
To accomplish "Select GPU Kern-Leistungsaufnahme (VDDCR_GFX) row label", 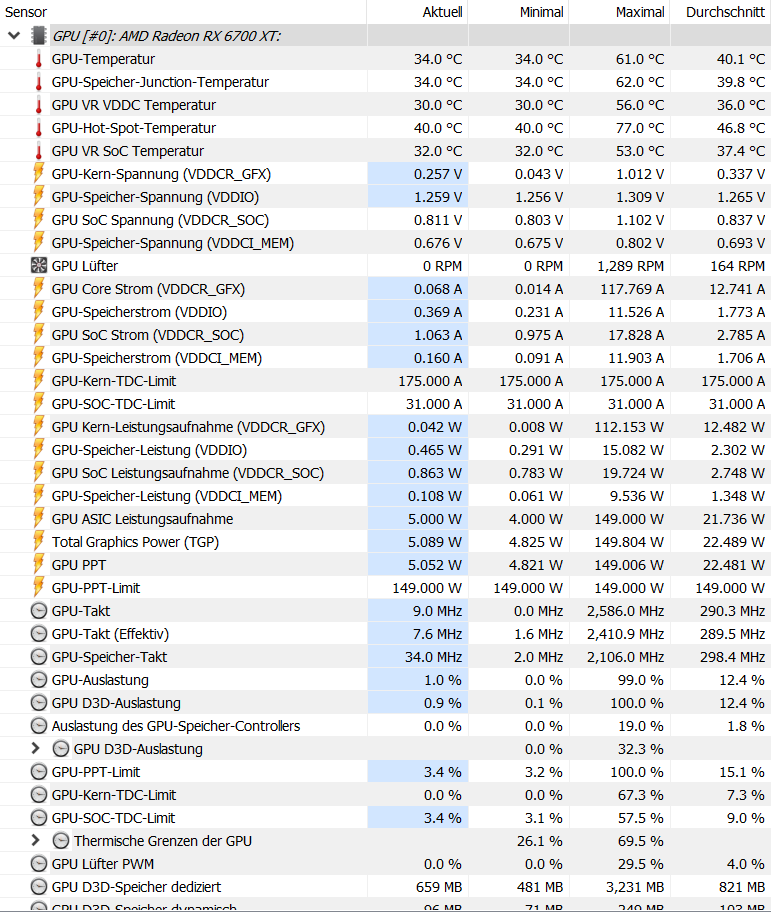I will tap(188, 427).
